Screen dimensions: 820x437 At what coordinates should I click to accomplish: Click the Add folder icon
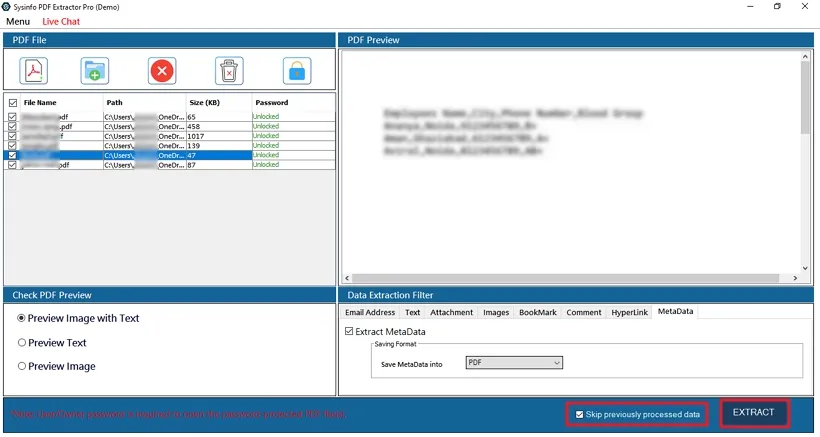95,71
